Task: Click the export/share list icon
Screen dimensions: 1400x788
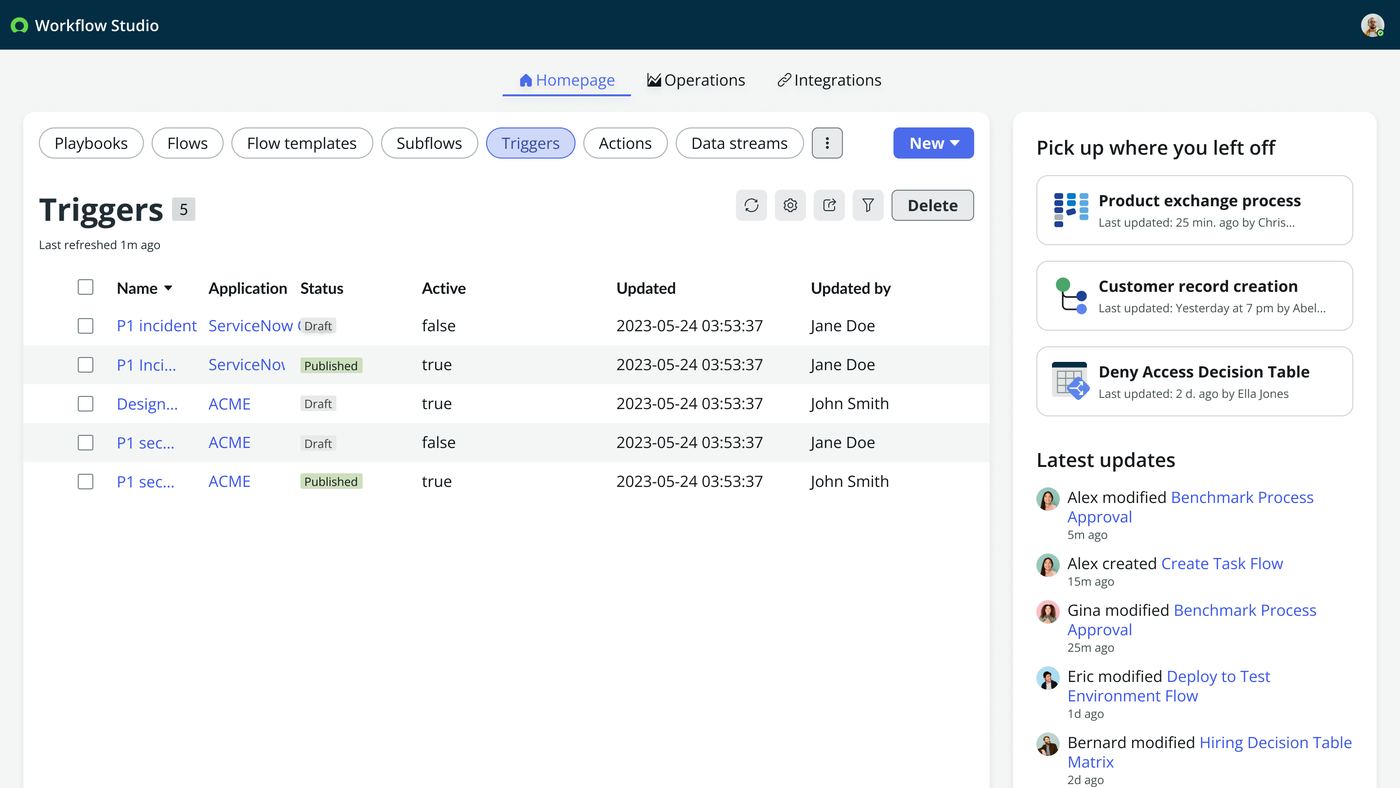Action: [x=829, y=205]
